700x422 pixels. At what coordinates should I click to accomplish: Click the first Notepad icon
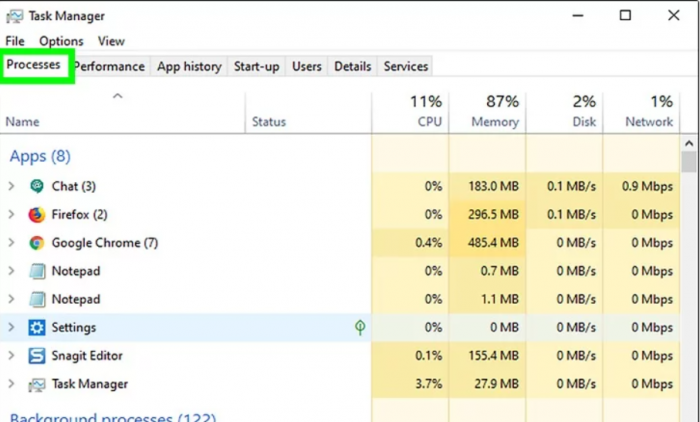coord(37,271)
